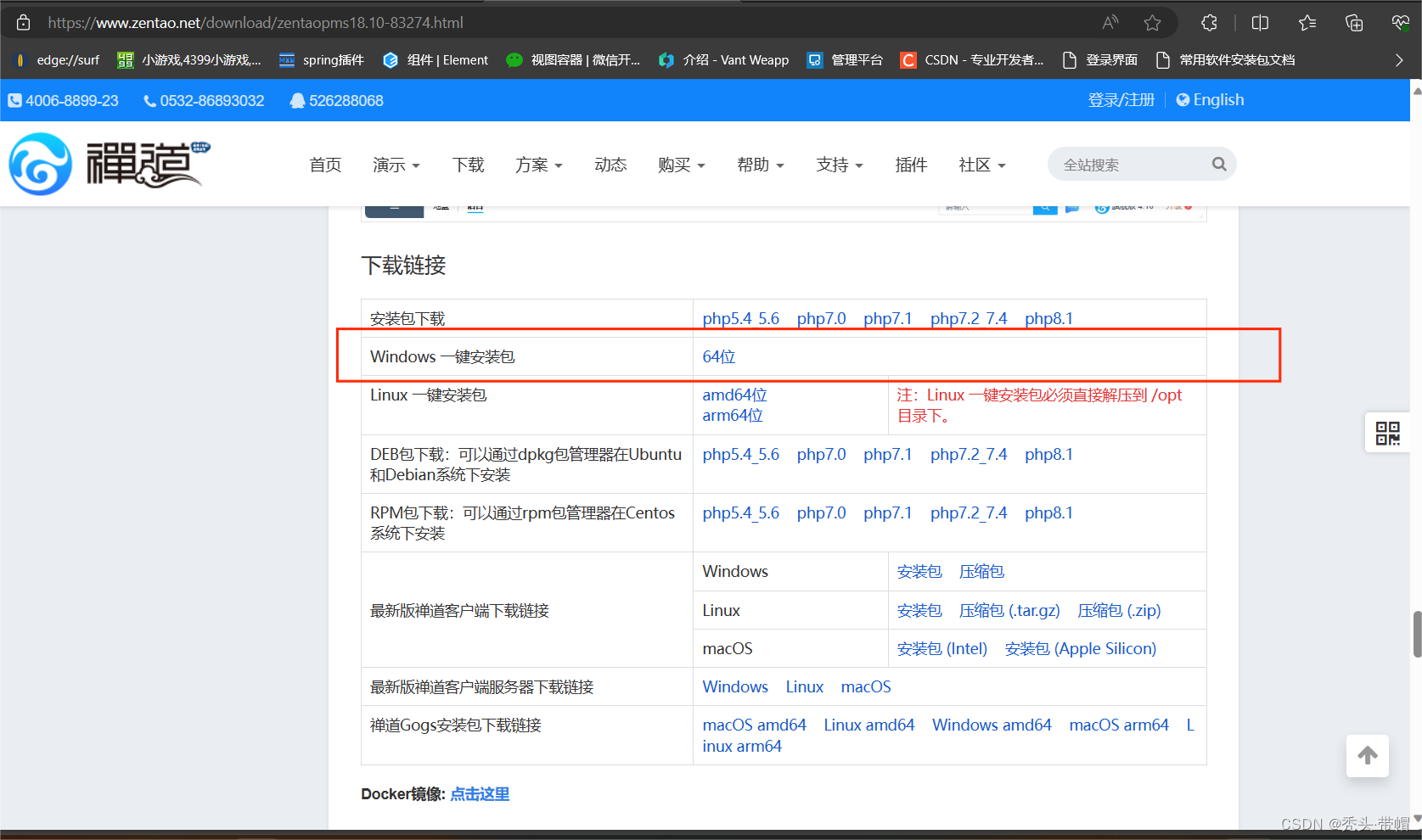Download Gogs macOS arm64 package
Screen dimensions: 1422x840
(x=1119, y=725)
